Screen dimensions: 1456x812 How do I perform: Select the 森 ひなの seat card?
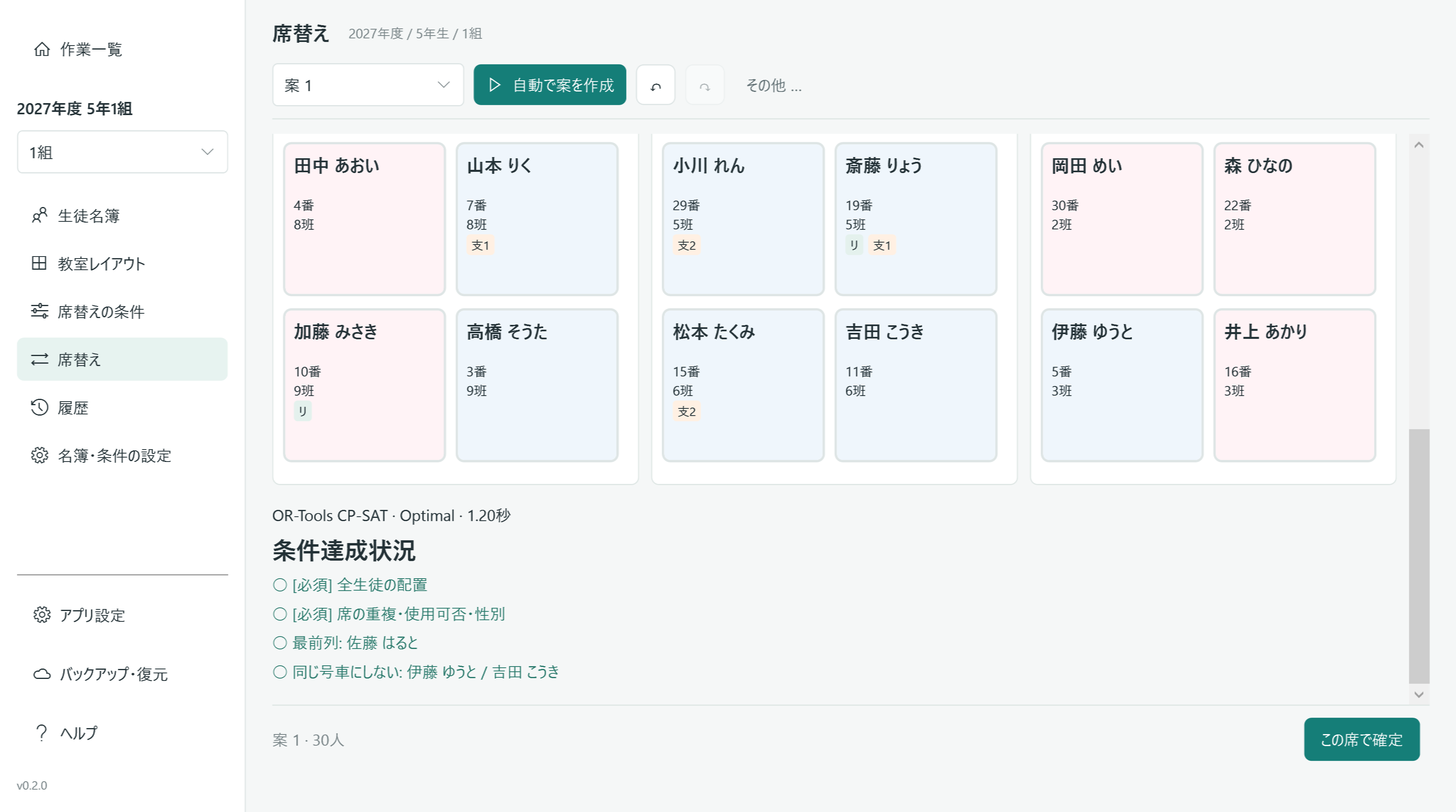click(1294, 219)
